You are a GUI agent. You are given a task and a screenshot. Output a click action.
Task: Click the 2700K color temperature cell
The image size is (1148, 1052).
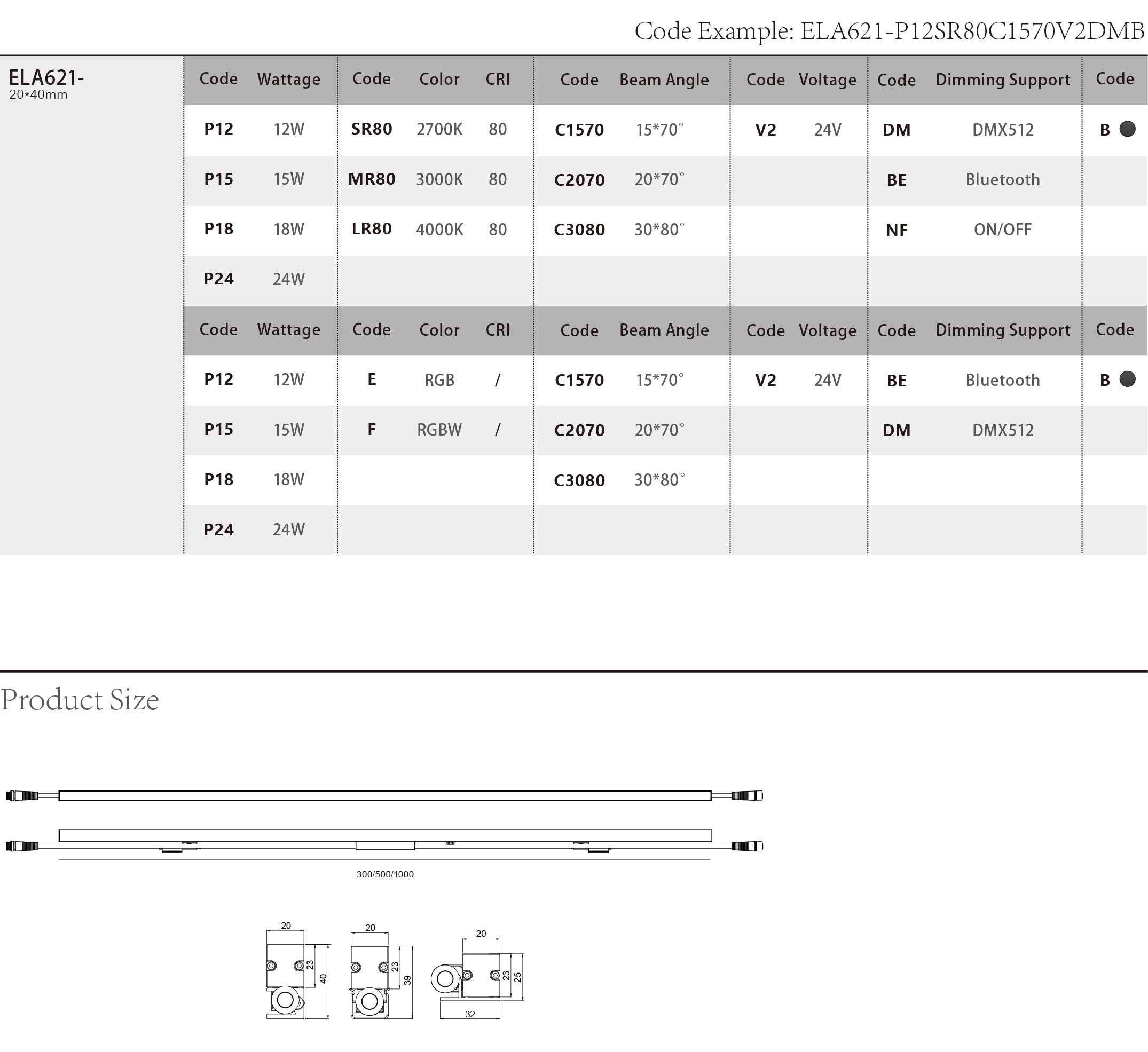439,129
